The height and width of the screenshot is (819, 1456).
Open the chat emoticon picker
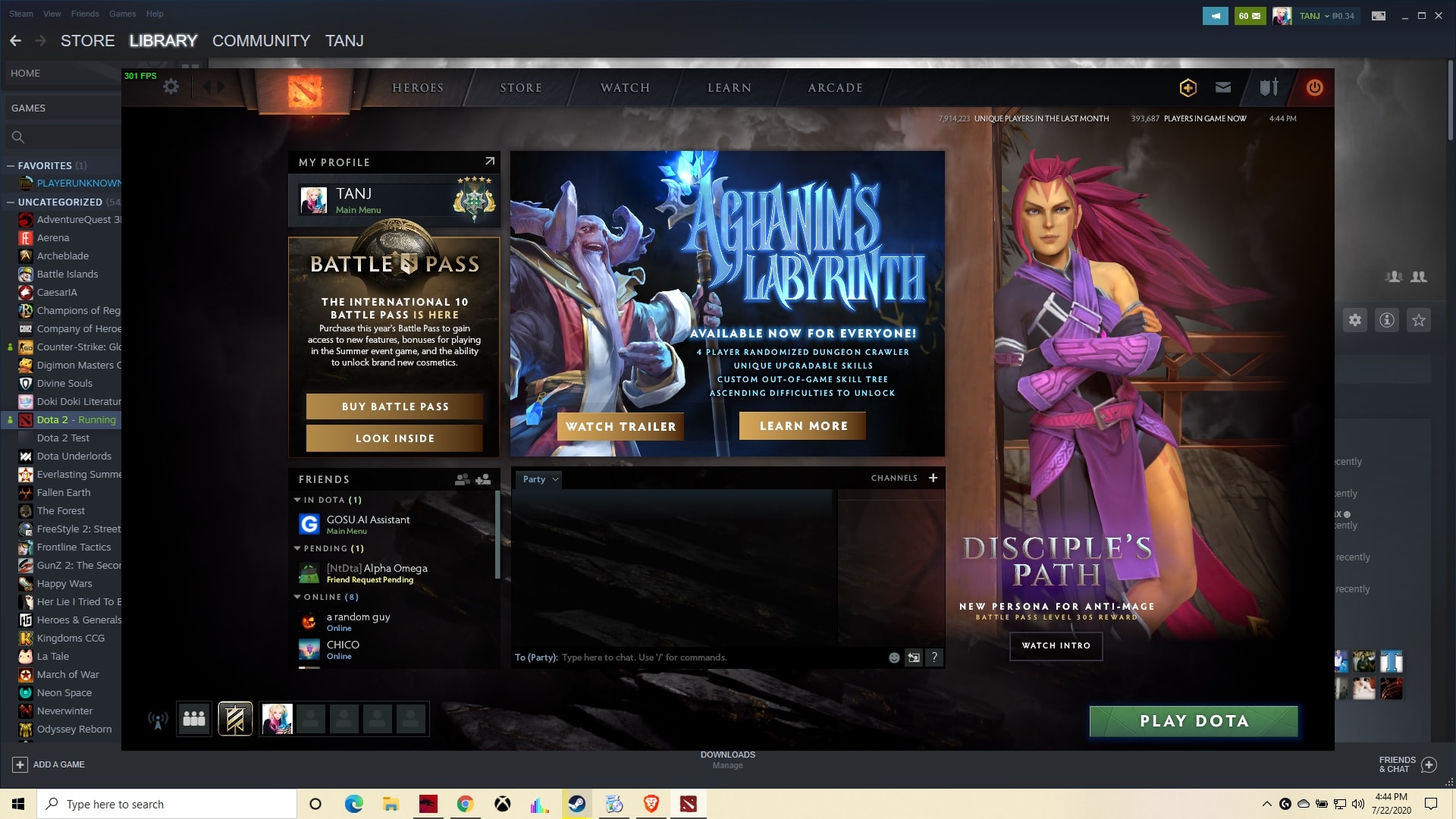point(894,657)
